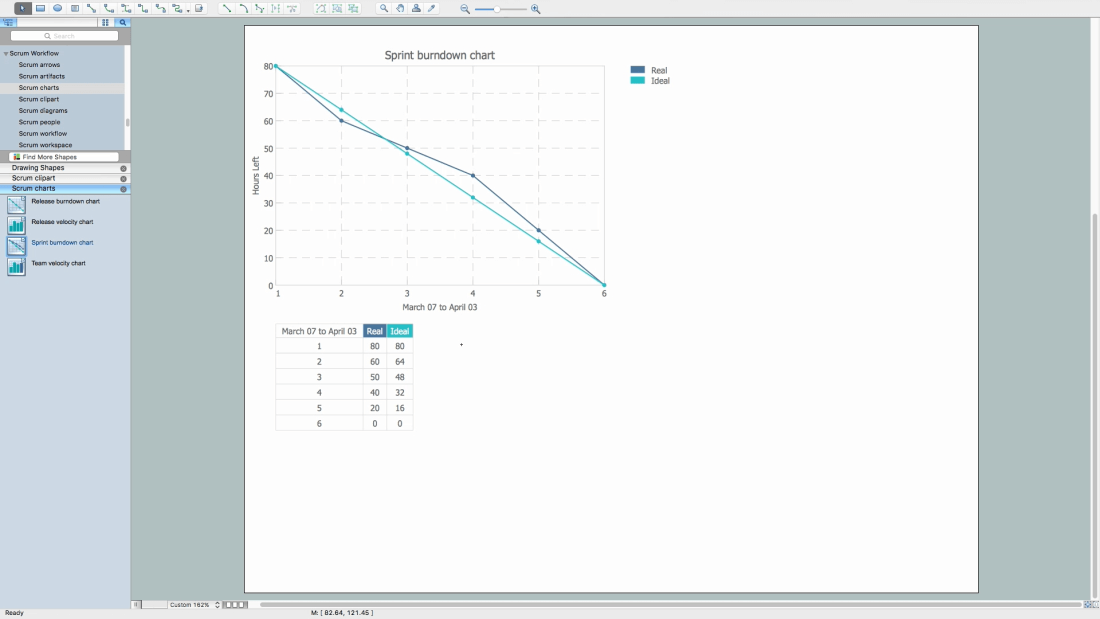
Task: Click the zoom in magnifier
Action: point(535,9)
